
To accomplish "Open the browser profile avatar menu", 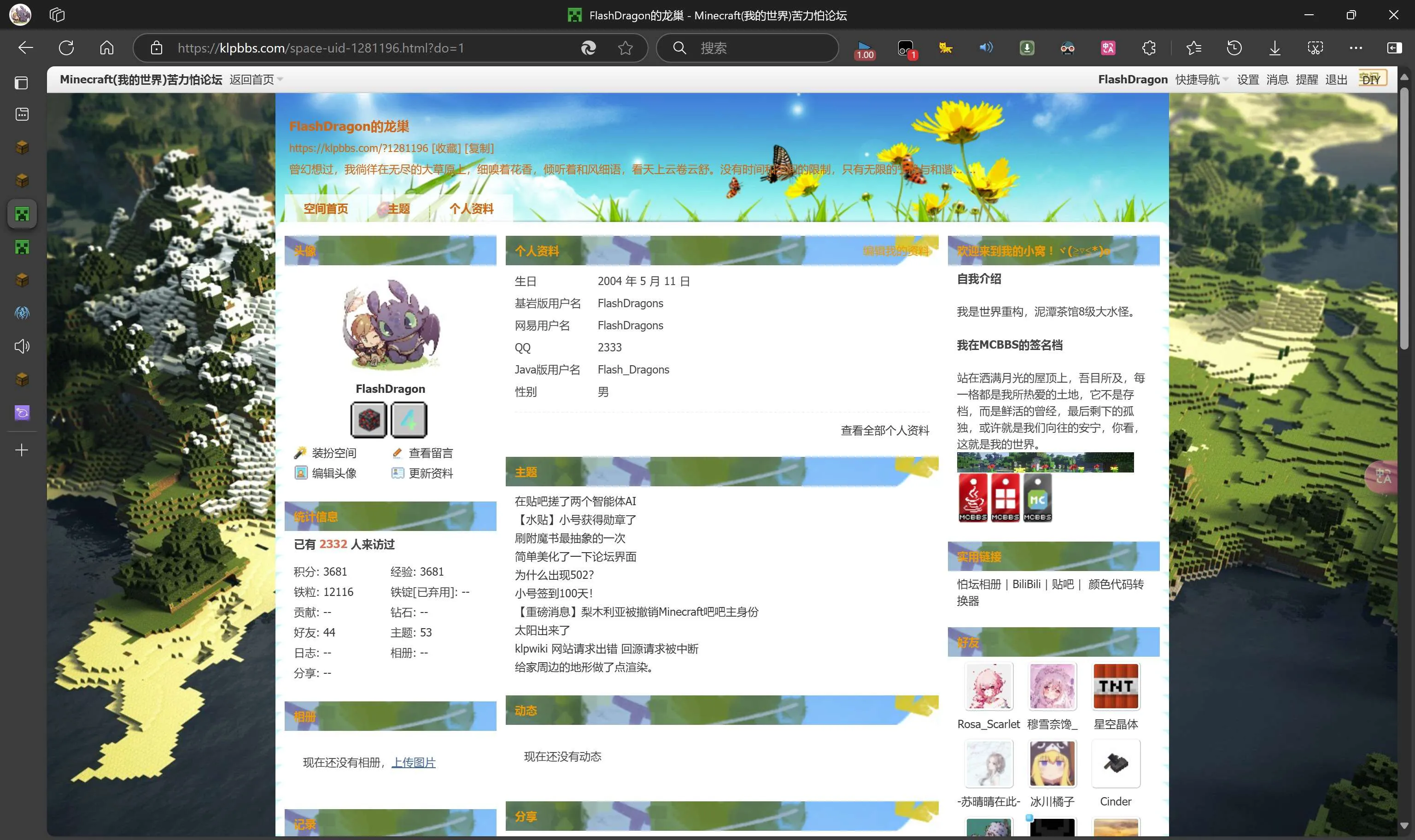I will (x=20, y=15).
